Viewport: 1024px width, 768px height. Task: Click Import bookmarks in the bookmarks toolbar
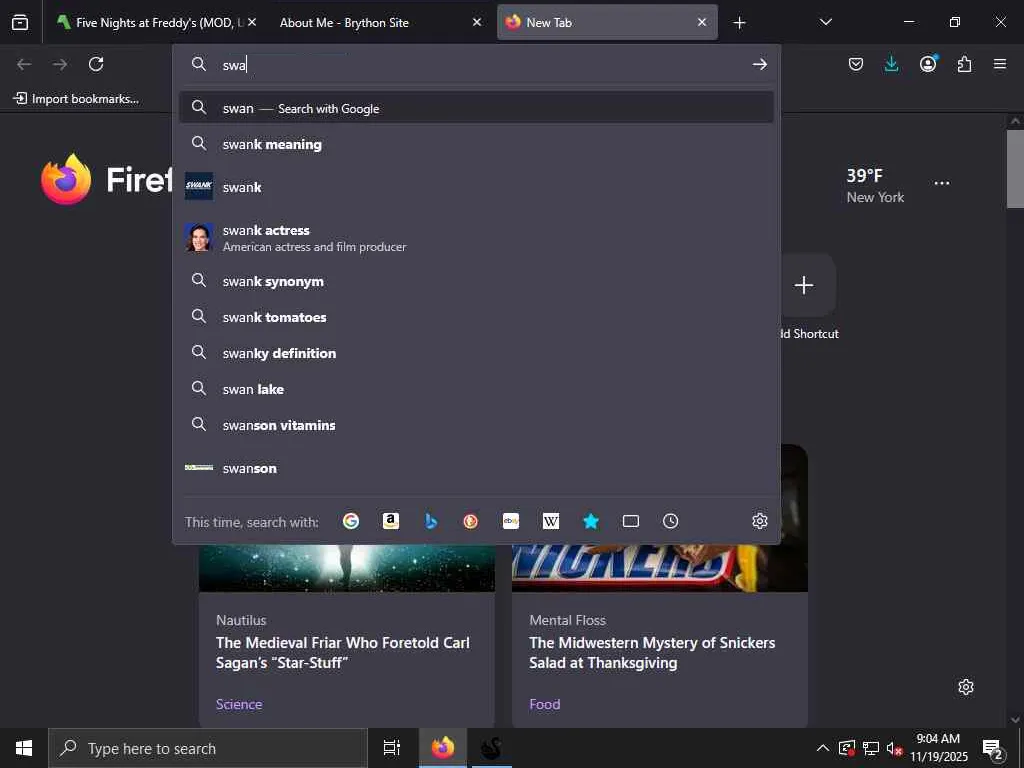76,99
